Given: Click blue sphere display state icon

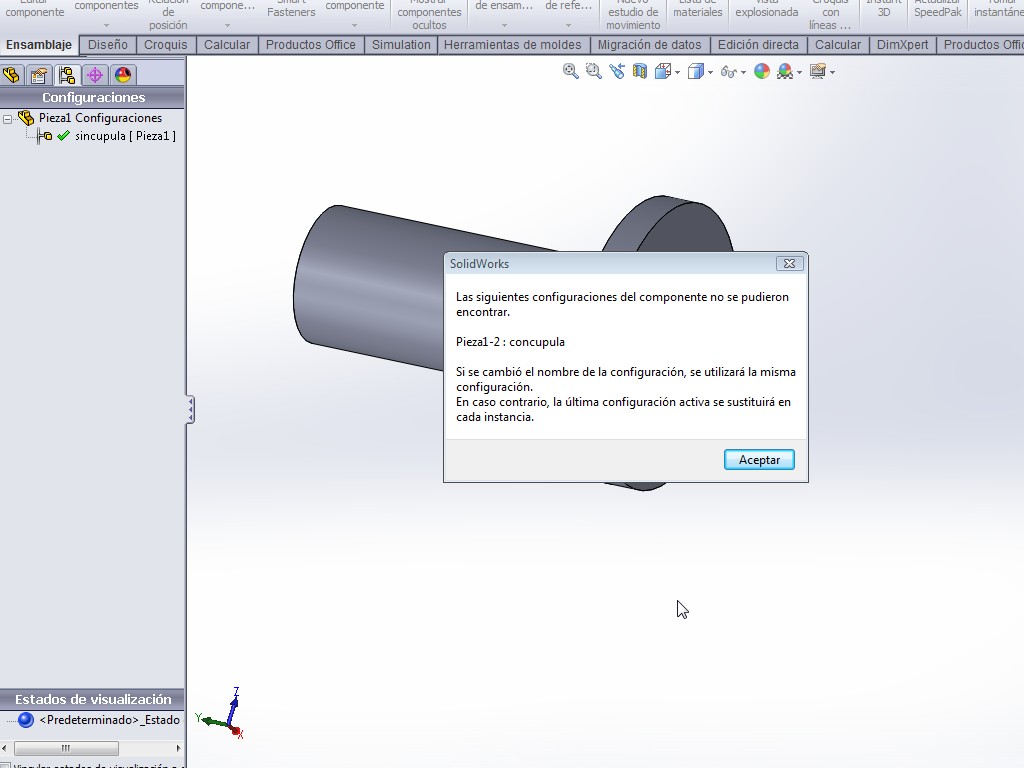Looking at the screenshot, I should pyautogui.click(x=25, y=720).
